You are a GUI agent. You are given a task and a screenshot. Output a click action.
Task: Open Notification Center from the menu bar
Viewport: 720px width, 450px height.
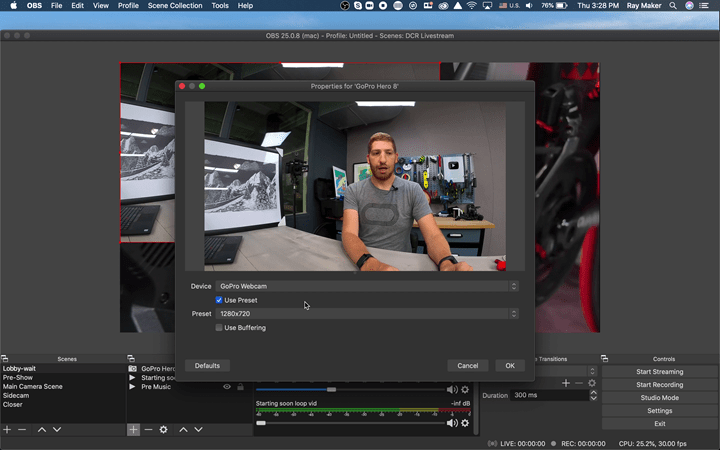point(704,6)
